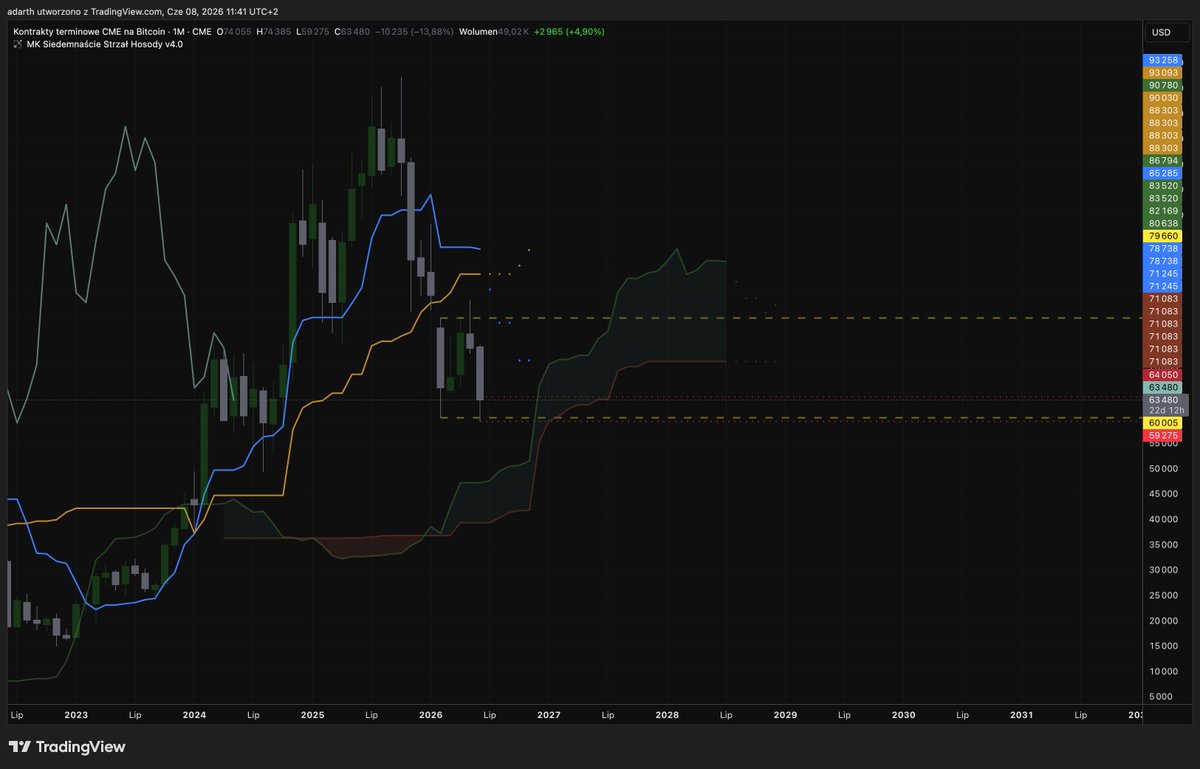This screenshot has height=769, width=1200.
Task: Click the change value −10 235 (−13,88%)
Action: 413,32
